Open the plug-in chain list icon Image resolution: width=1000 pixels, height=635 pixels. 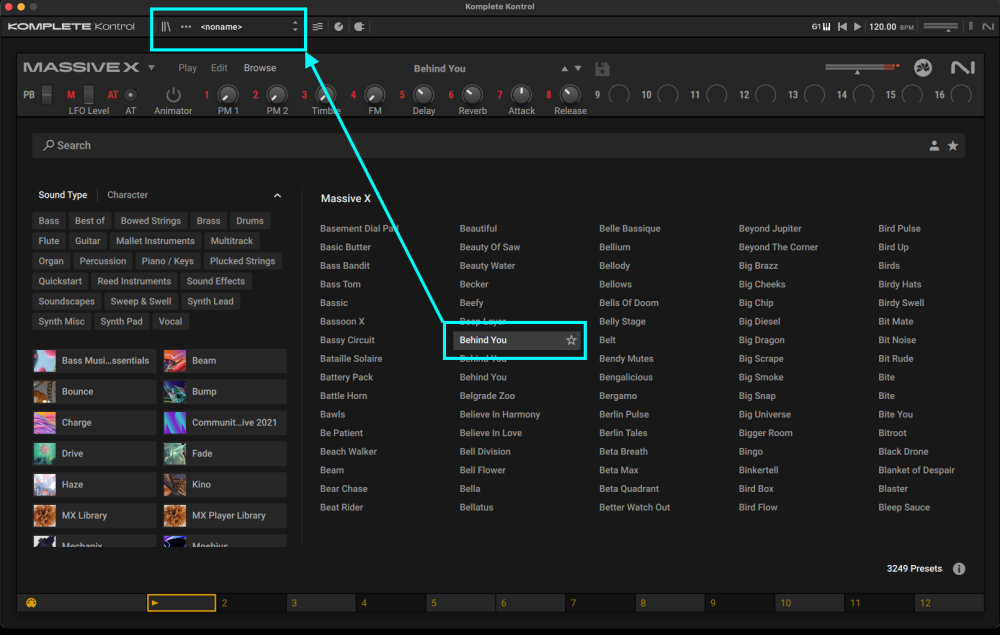317,27
